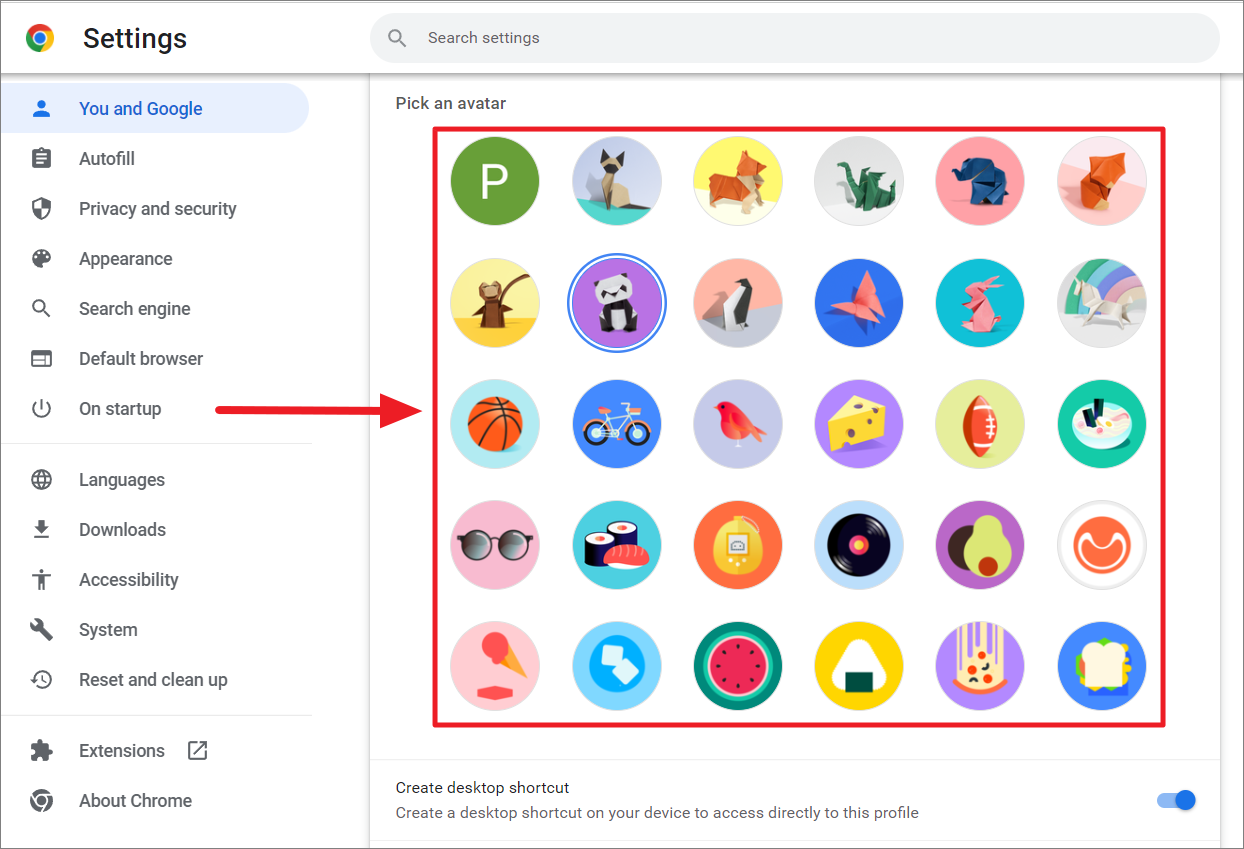Image resolution: width=1244 pixels, height=849 pixels.
Task: Choose the origami unicorn rainbow avatar
Action: [1102, 303]
